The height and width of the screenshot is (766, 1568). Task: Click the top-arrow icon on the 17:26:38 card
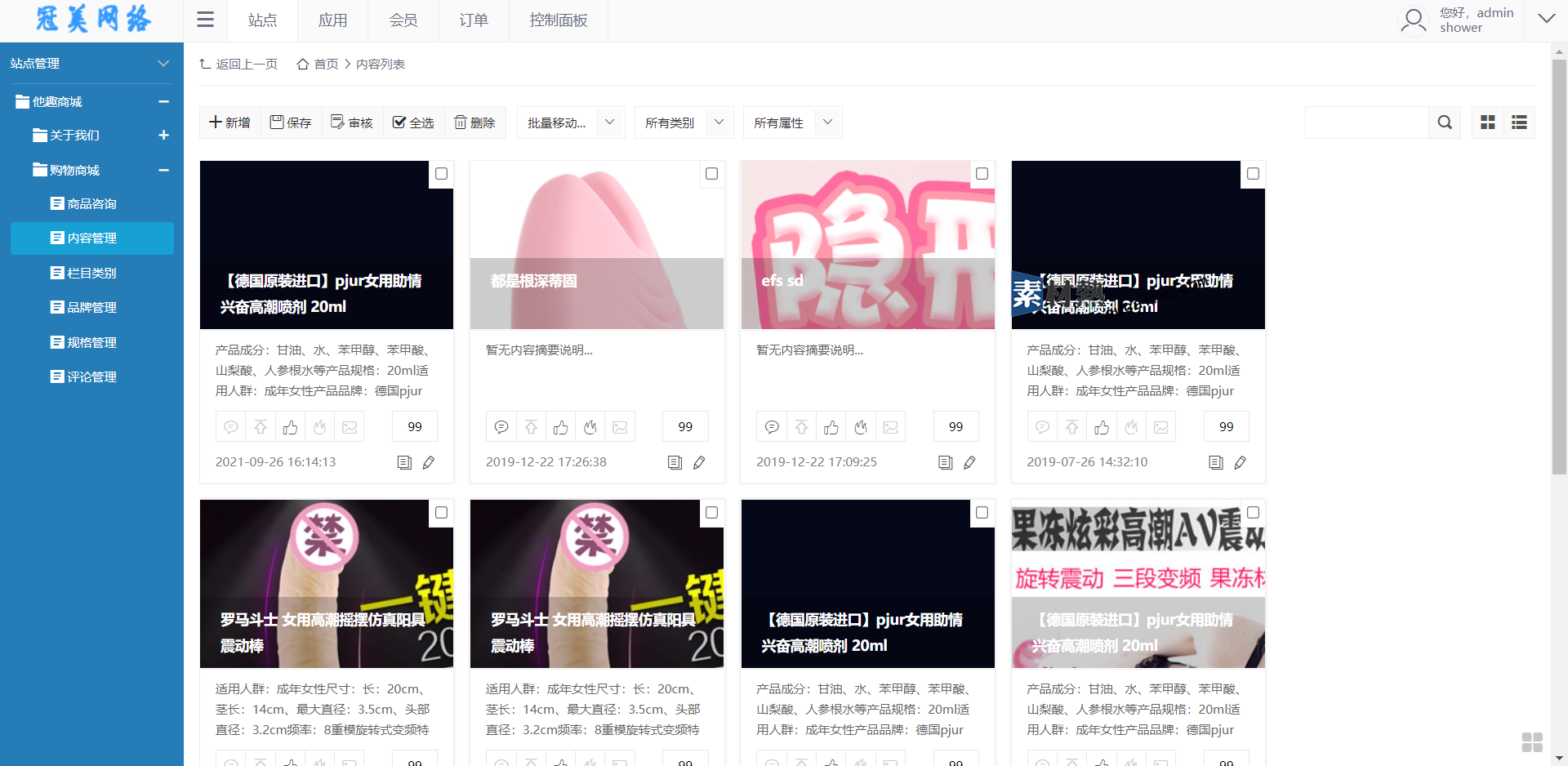pyautogui.click(x=531, y=427)
